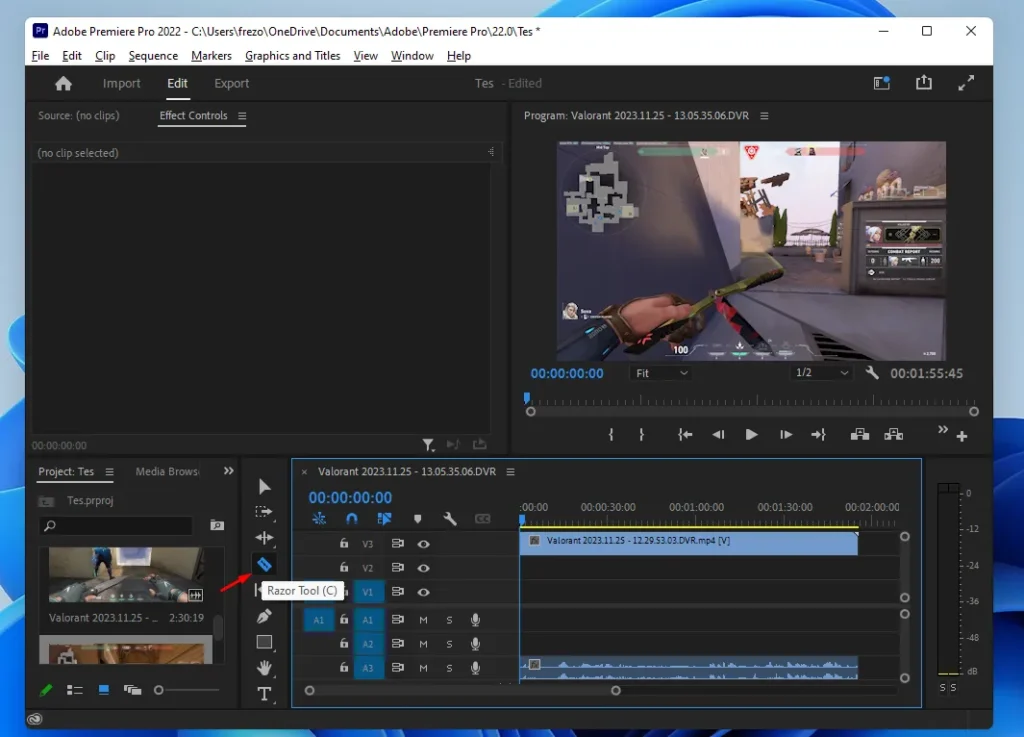1024x737 pixels.
Task: Open Timeline display settings wrench
Action: [449, 519]
